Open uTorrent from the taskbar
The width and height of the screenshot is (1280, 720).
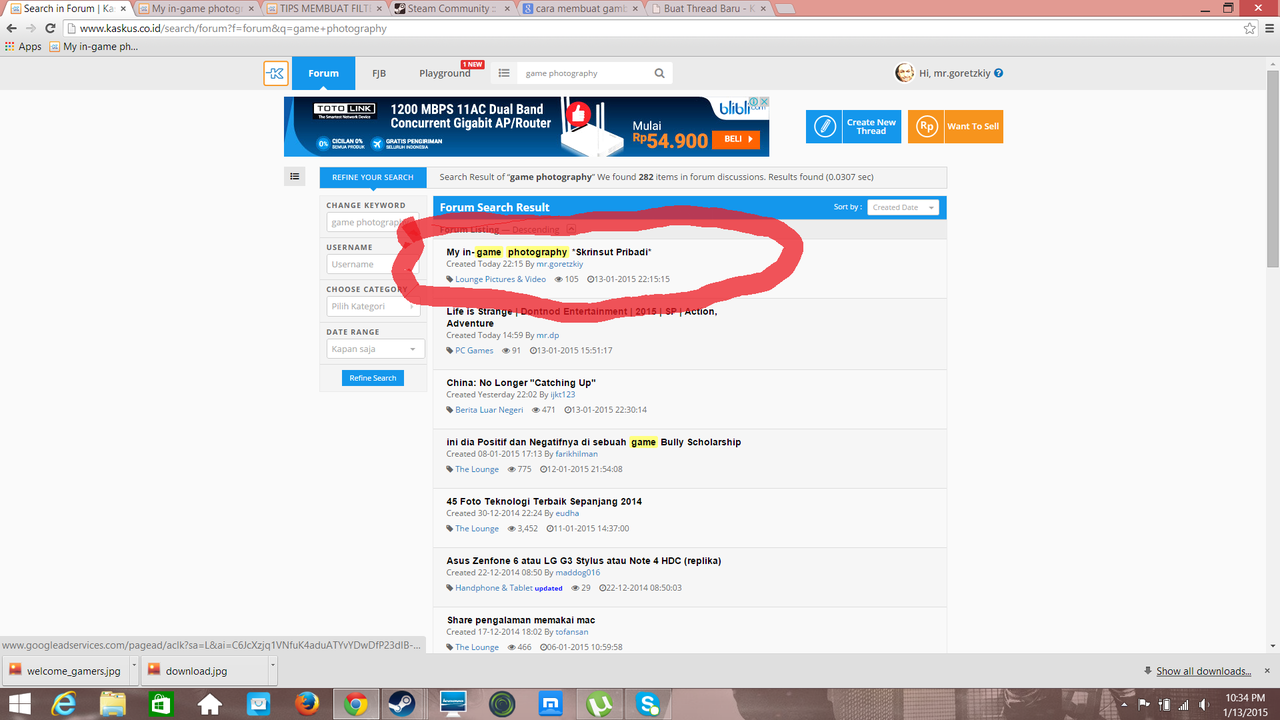(600, 704)
